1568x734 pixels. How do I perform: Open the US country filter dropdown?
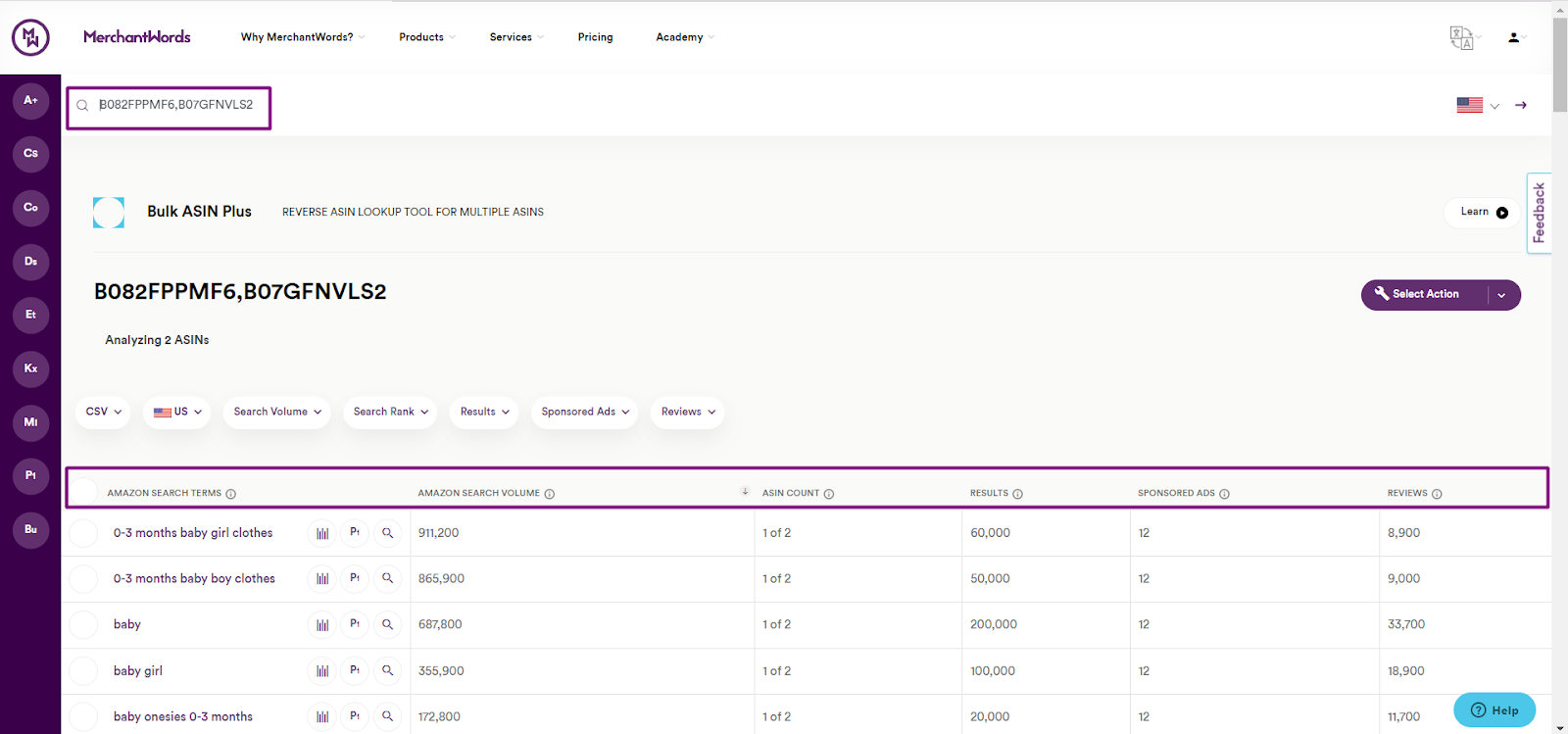tap(177, 413)
